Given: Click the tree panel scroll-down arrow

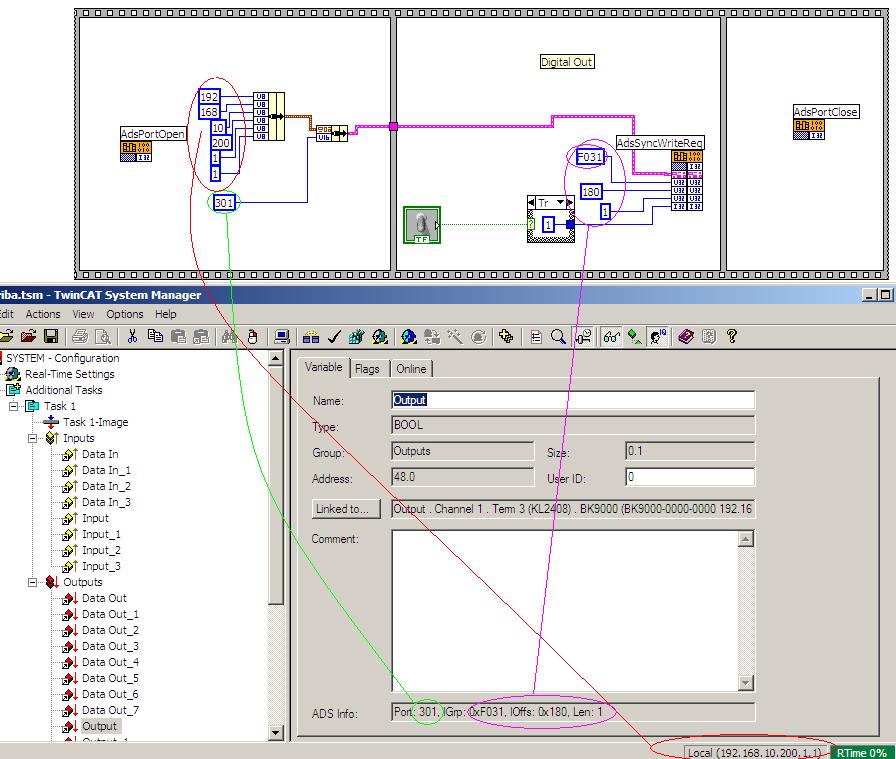Looking at the screenshot, I should [275, 733].
